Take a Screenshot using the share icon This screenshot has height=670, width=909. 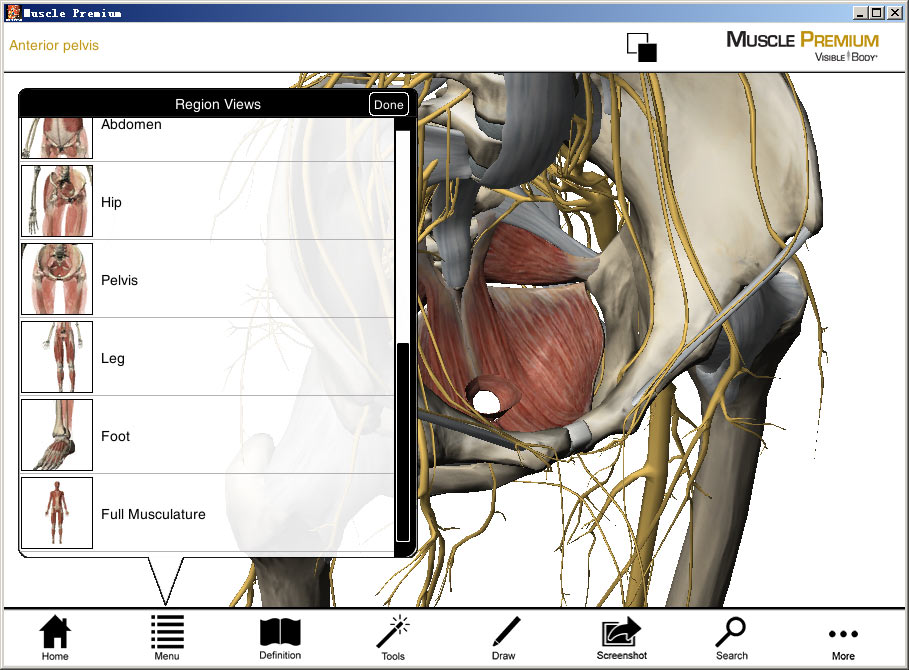621,638
